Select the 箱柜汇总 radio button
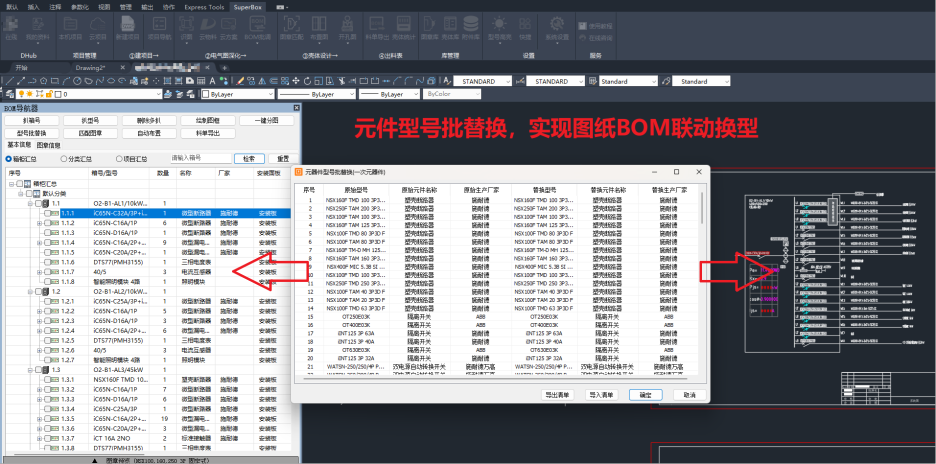The width and height of the screenshot is (936, 464). pyautogui.click(x=8, y=159)
